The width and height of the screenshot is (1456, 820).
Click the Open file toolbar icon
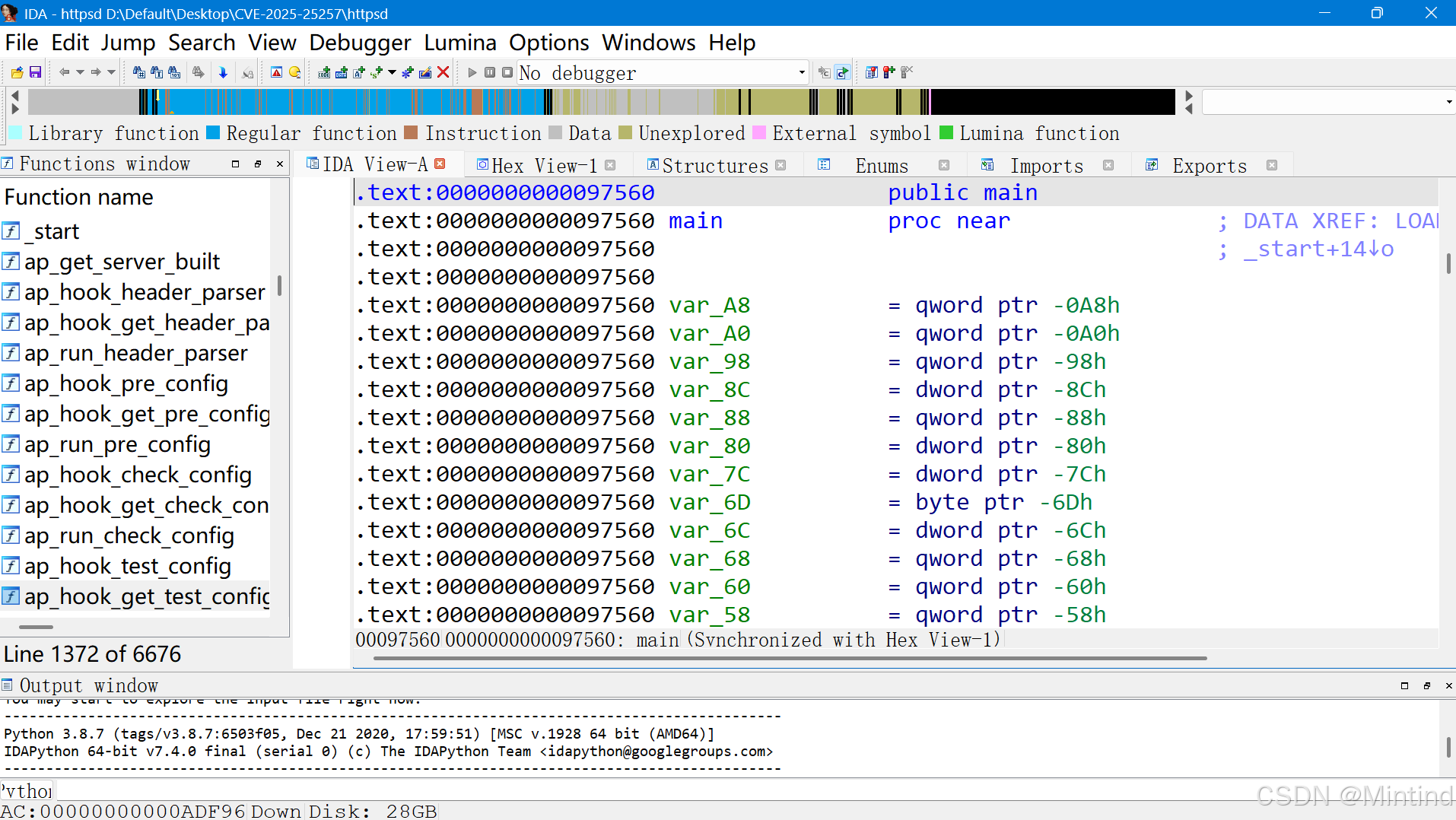17,72
